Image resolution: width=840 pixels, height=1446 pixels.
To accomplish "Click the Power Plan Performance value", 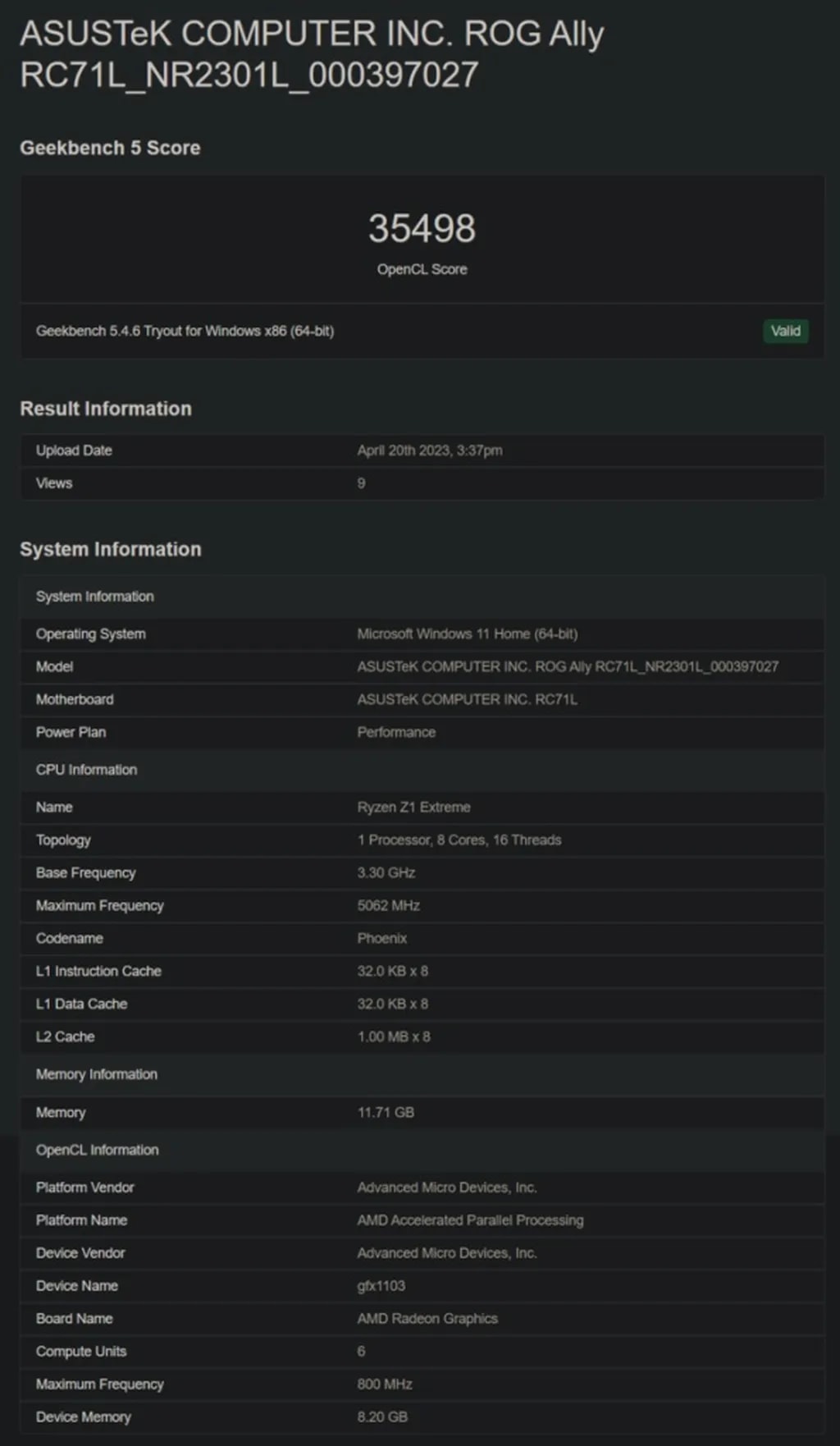I will pyautogui.click(x=396, y=732).
